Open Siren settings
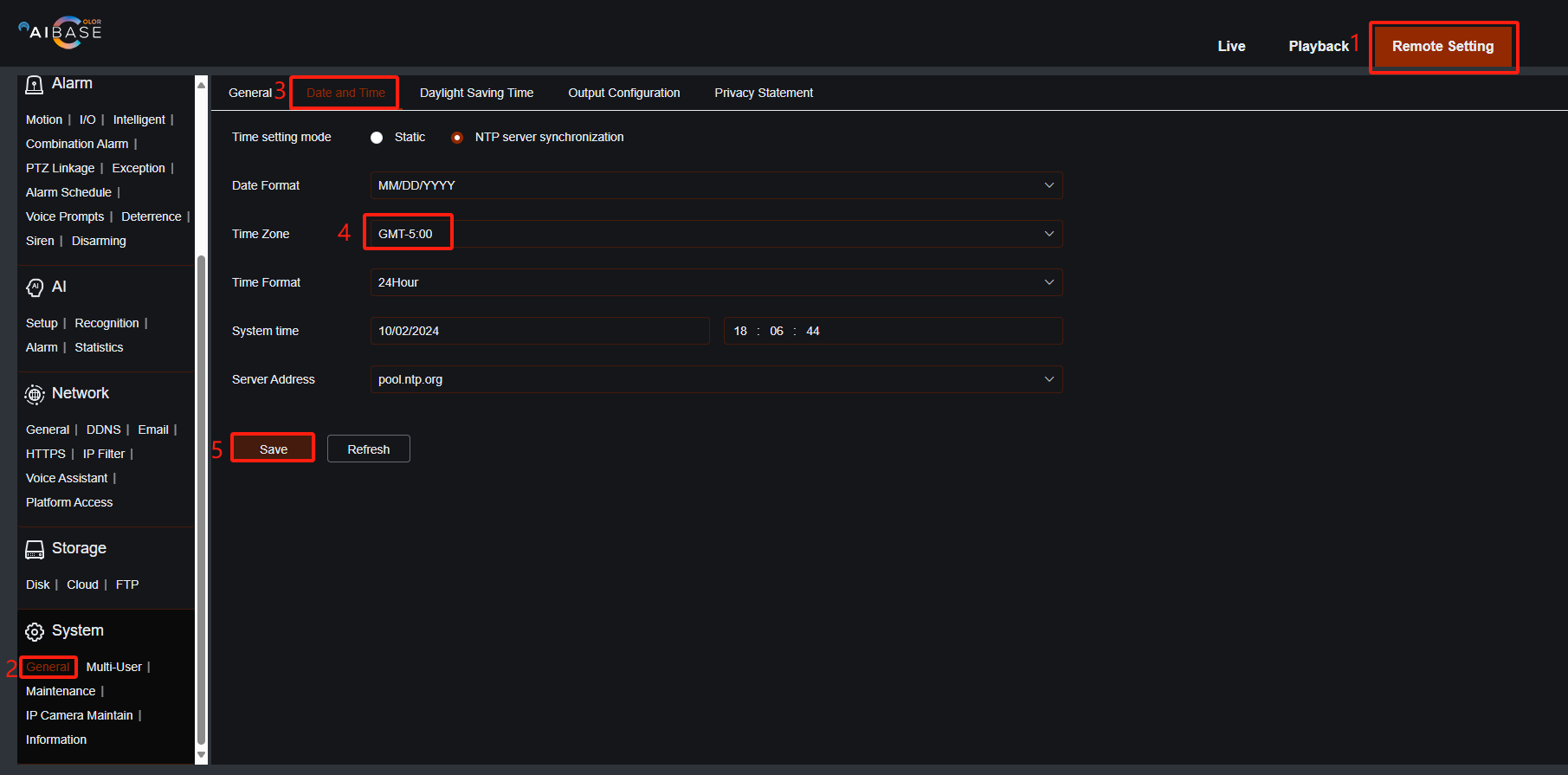The width and height of the screenshot is (1568, 775). click(x=40, y=241)
